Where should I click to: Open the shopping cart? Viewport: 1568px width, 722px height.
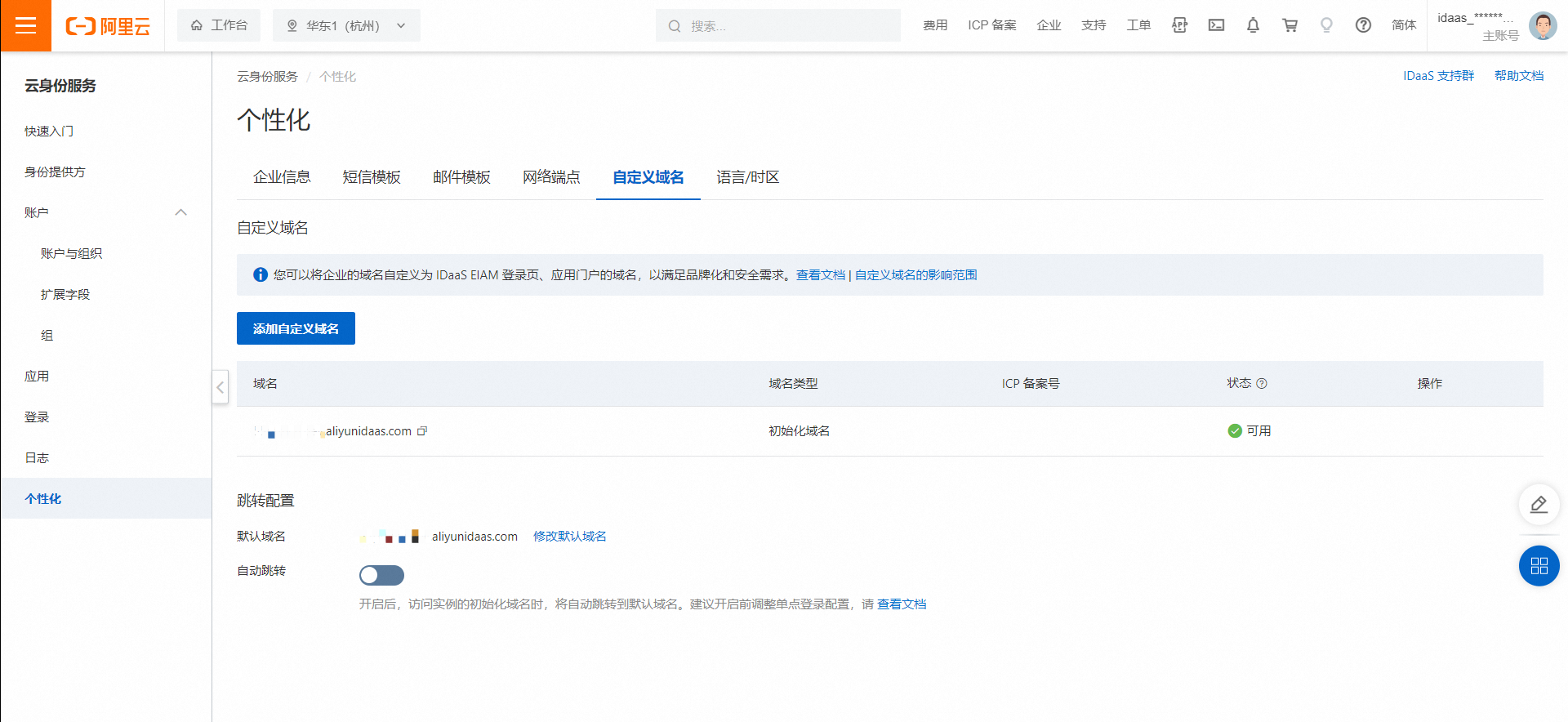[x=1290, y=25]
